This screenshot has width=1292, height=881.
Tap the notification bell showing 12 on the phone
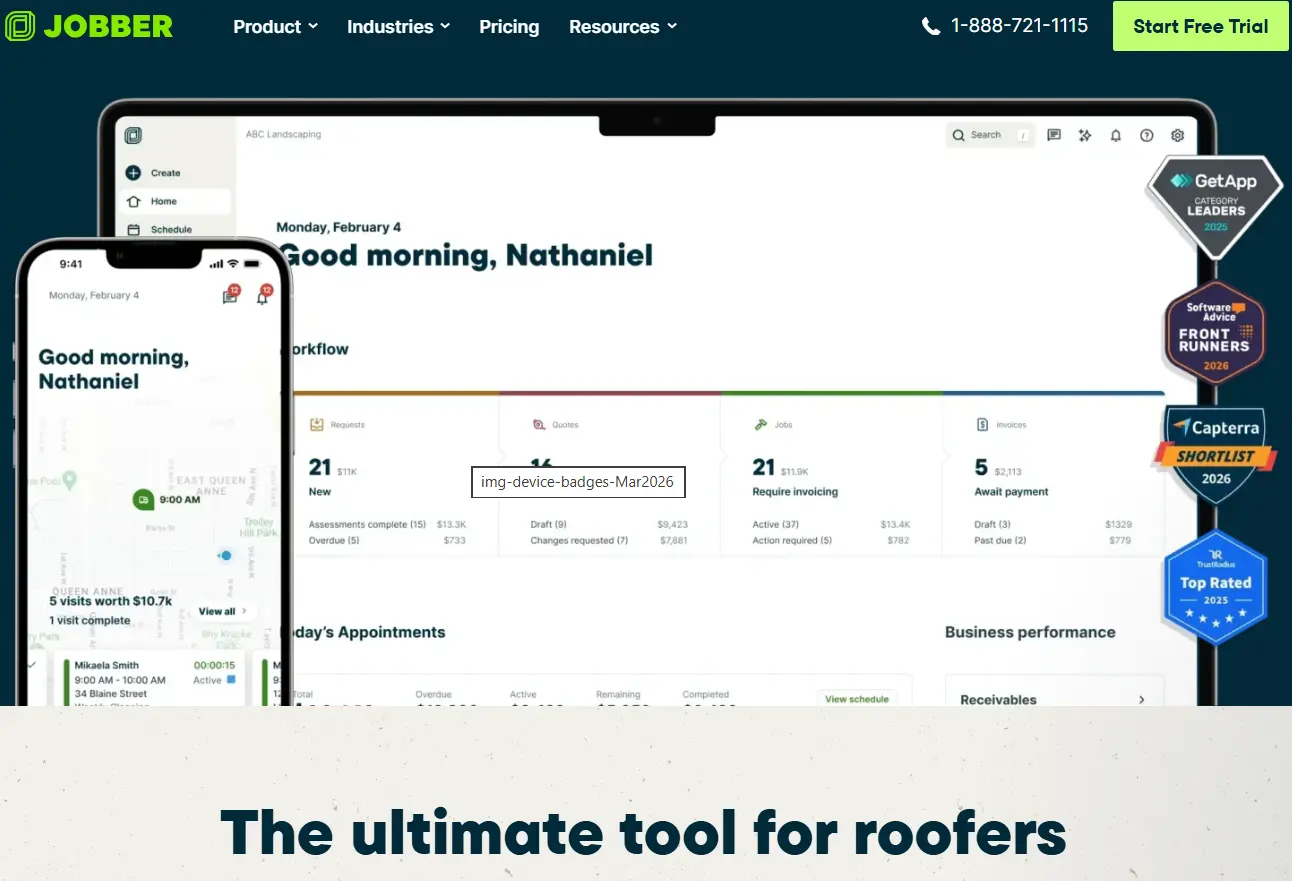coord(263,298)
